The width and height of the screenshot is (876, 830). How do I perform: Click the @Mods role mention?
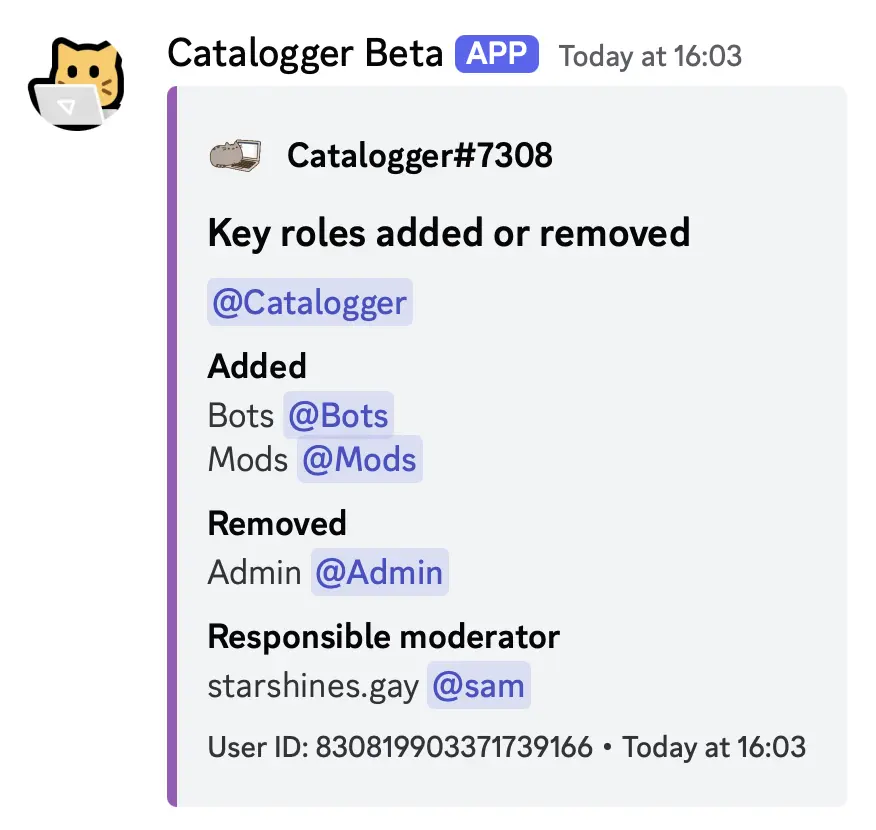tap(359, 460)
